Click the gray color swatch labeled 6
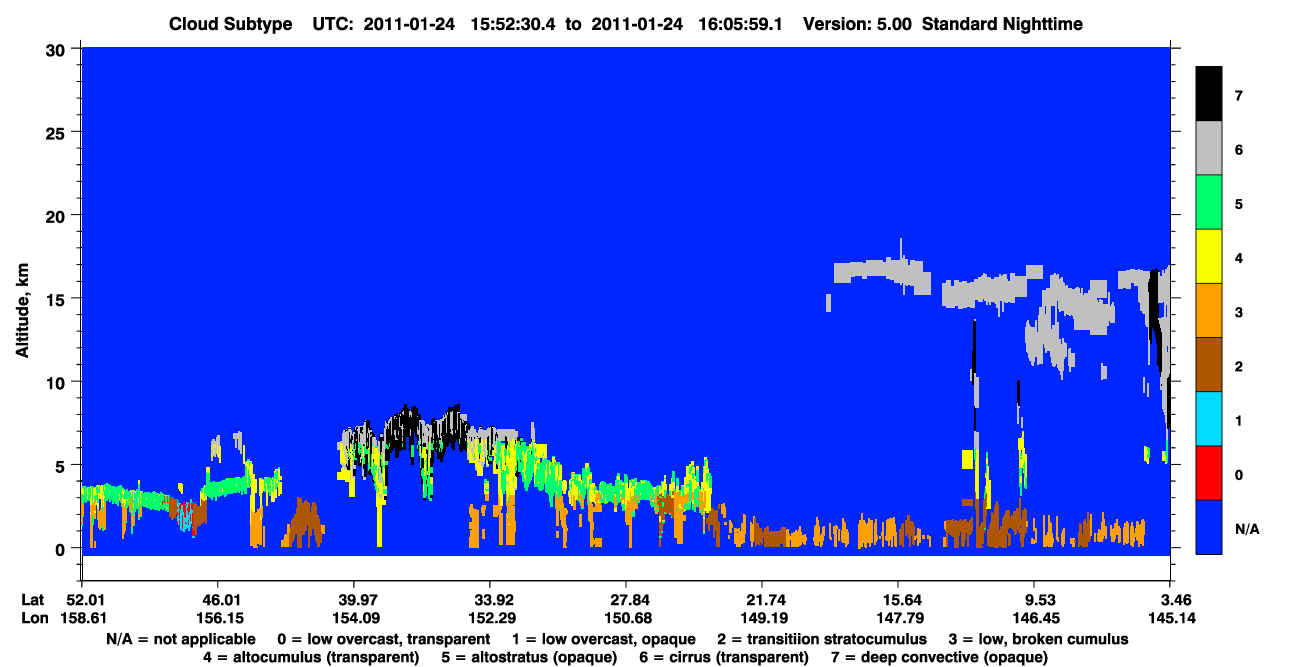1300x667 pixels. click(1209, 149)
